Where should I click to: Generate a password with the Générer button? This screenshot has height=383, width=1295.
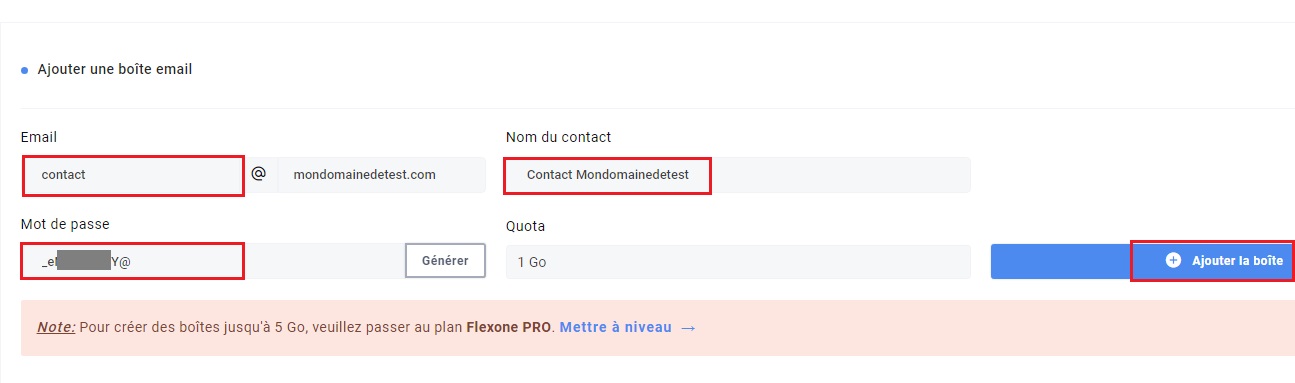[445, 261]
